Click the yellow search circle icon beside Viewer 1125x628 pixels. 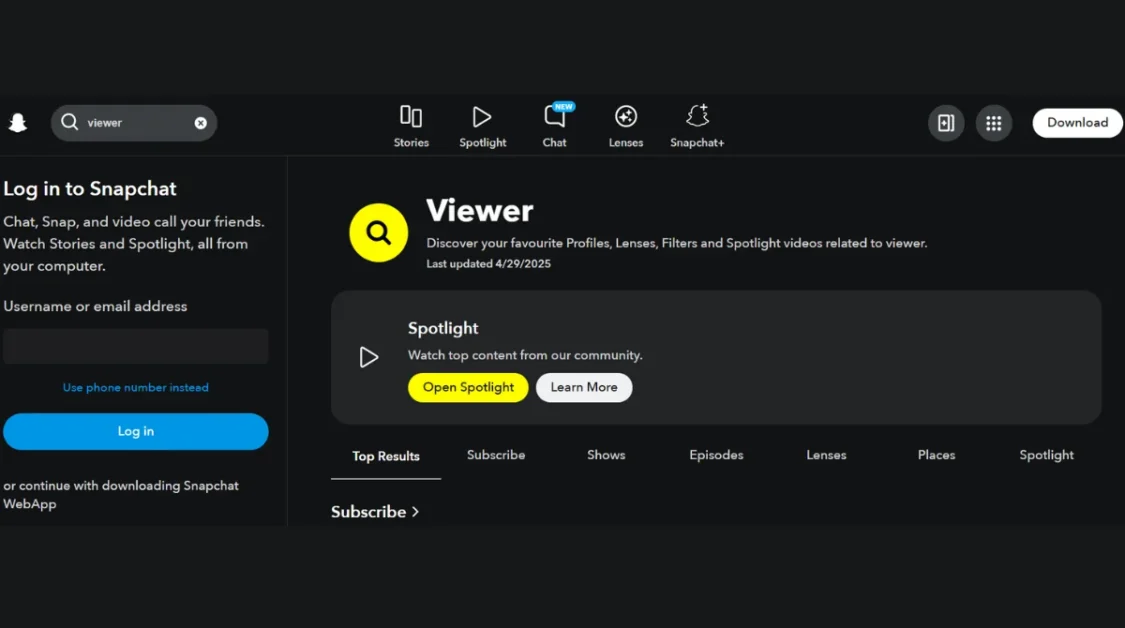(379, 233)
